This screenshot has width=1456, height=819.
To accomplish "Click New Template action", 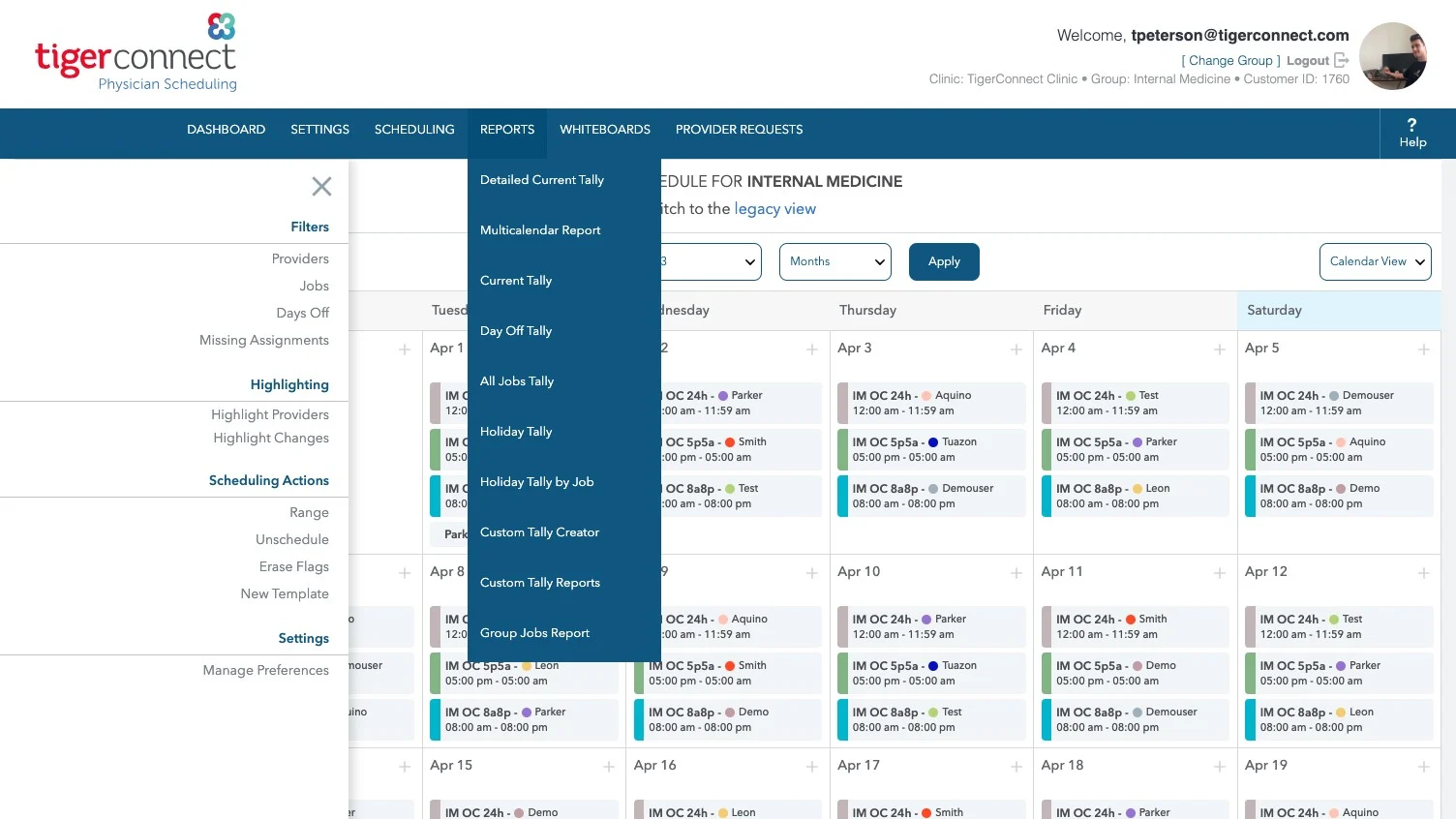I will coord(285,593).
